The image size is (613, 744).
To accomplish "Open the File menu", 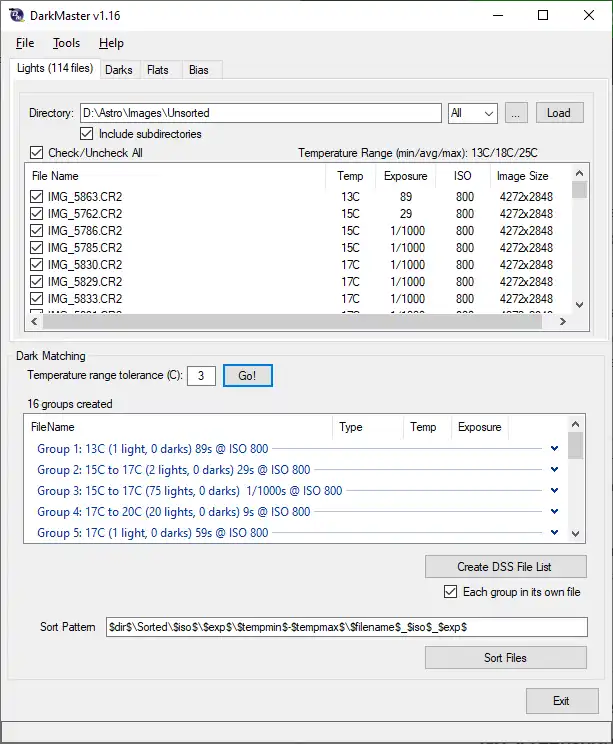I will point(25,43).
